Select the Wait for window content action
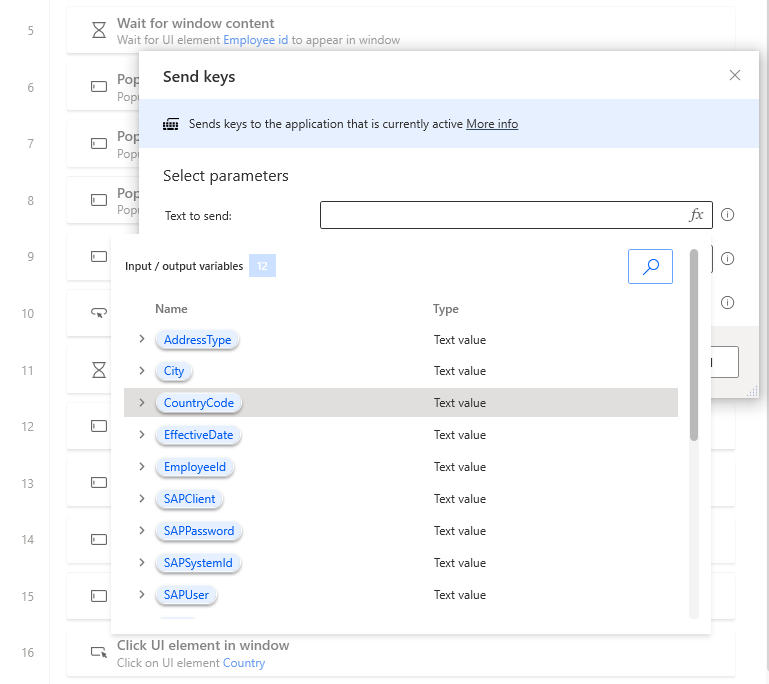Image resolution: width=769 pixels, height=684 pixels. click(401, 30)
